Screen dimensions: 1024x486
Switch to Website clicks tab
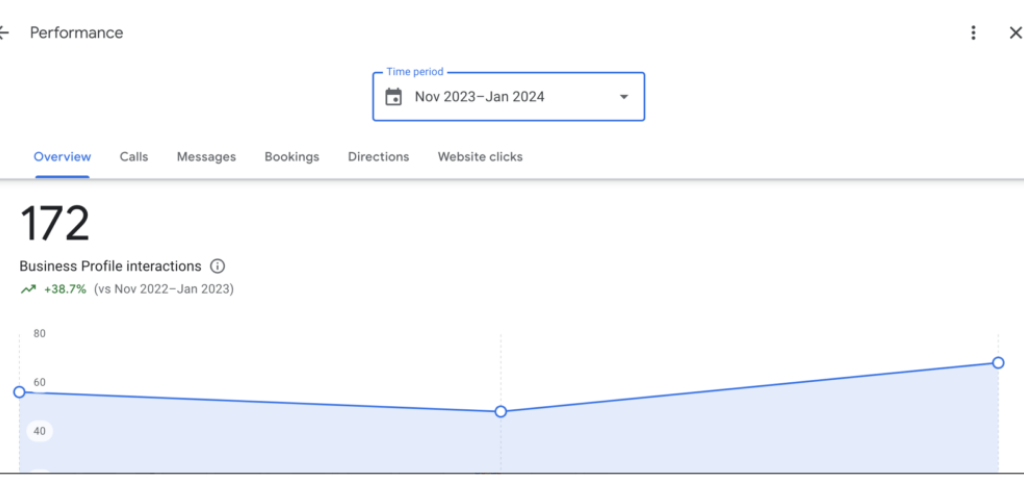[x=480, y=157]
